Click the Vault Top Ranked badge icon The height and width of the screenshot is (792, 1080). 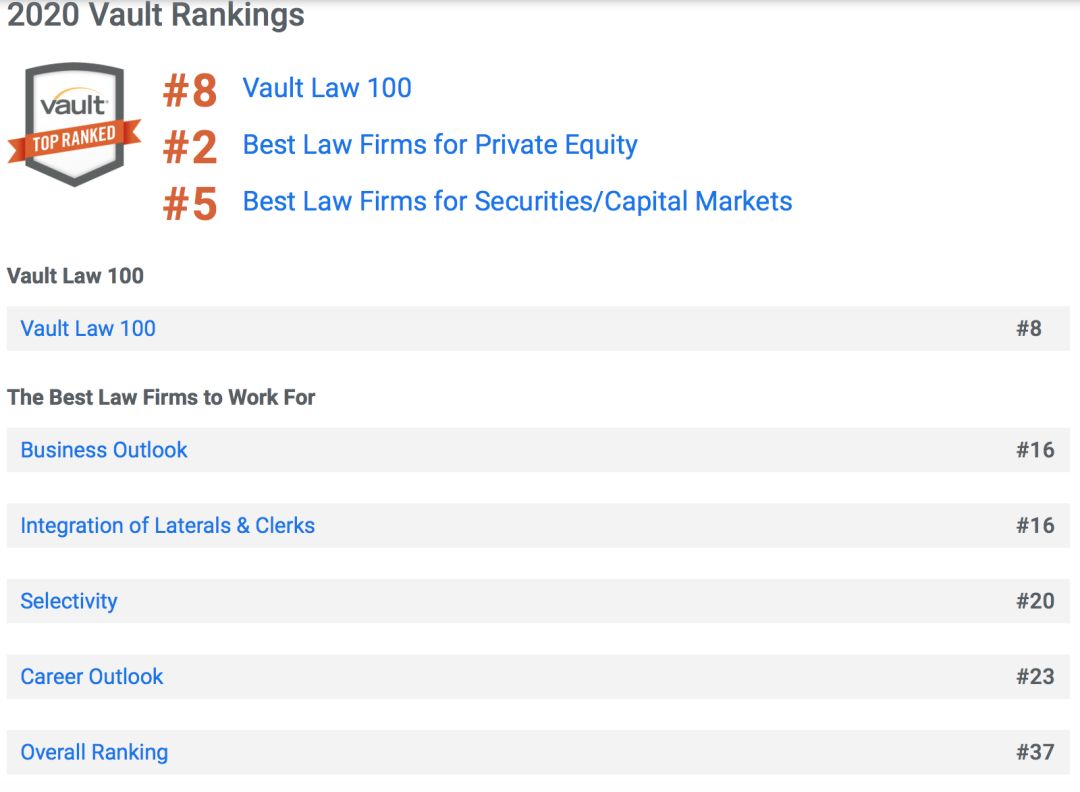73,124
